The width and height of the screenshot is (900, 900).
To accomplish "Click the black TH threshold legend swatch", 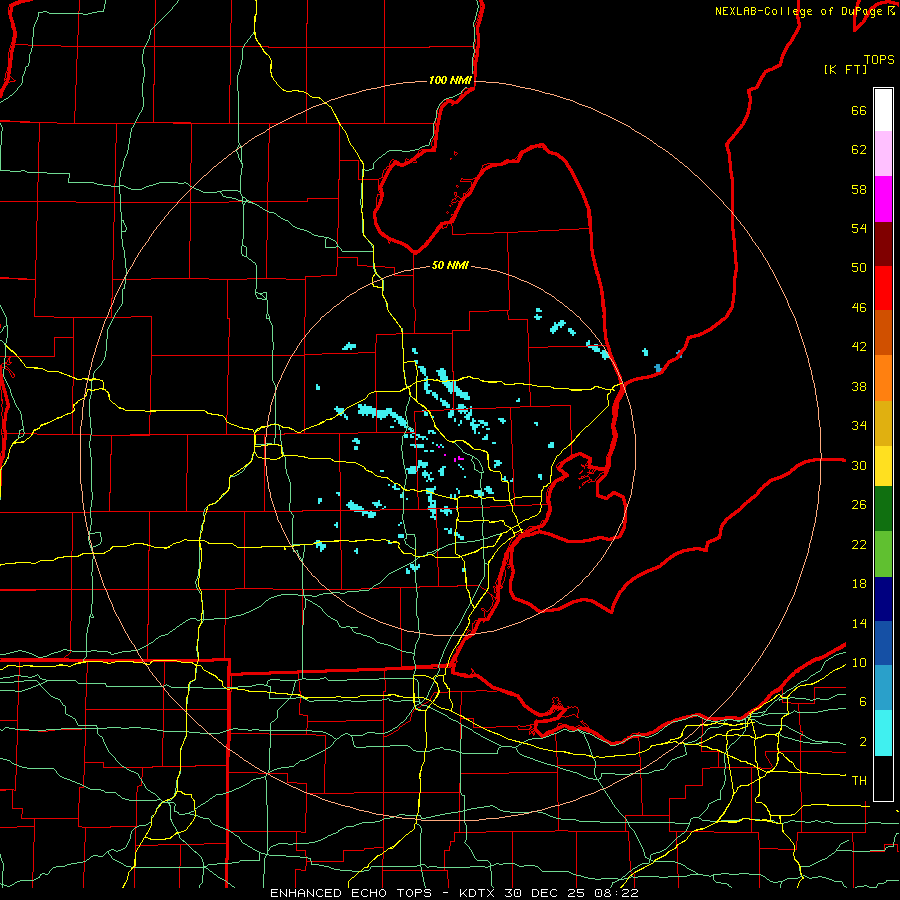I will (x=883, y=778).
